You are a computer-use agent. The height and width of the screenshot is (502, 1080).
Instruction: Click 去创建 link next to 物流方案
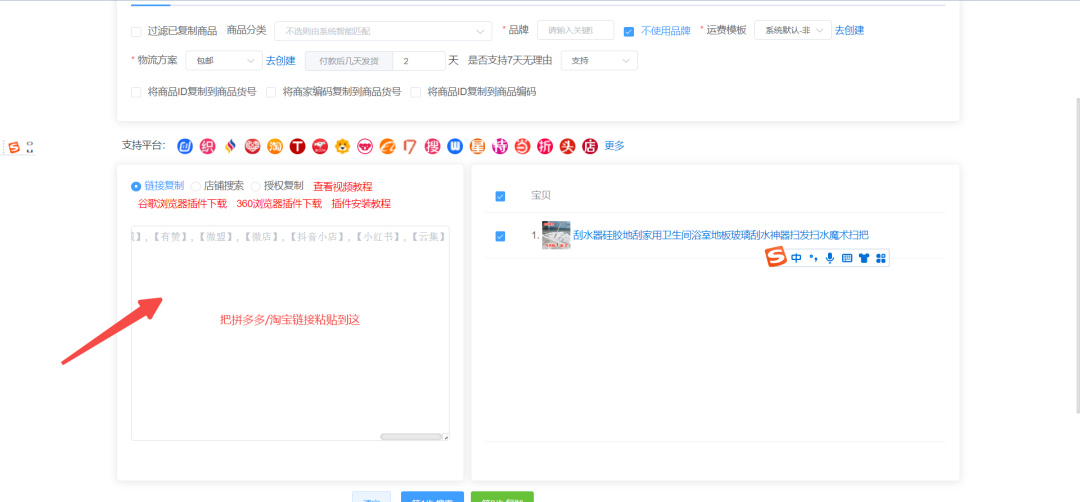pos(281,61)
